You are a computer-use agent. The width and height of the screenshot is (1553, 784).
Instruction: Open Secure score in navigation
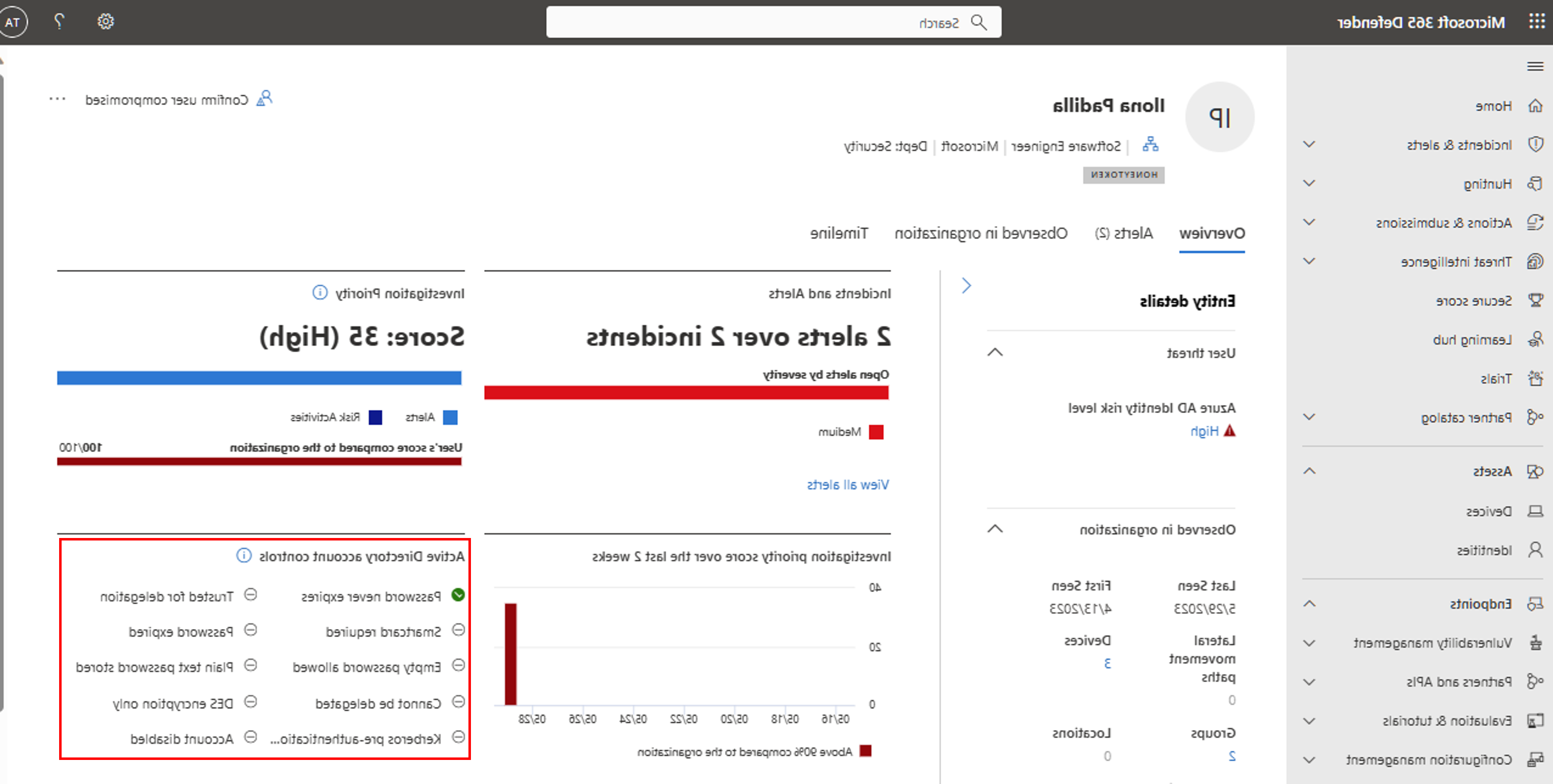coord(1474,301)
